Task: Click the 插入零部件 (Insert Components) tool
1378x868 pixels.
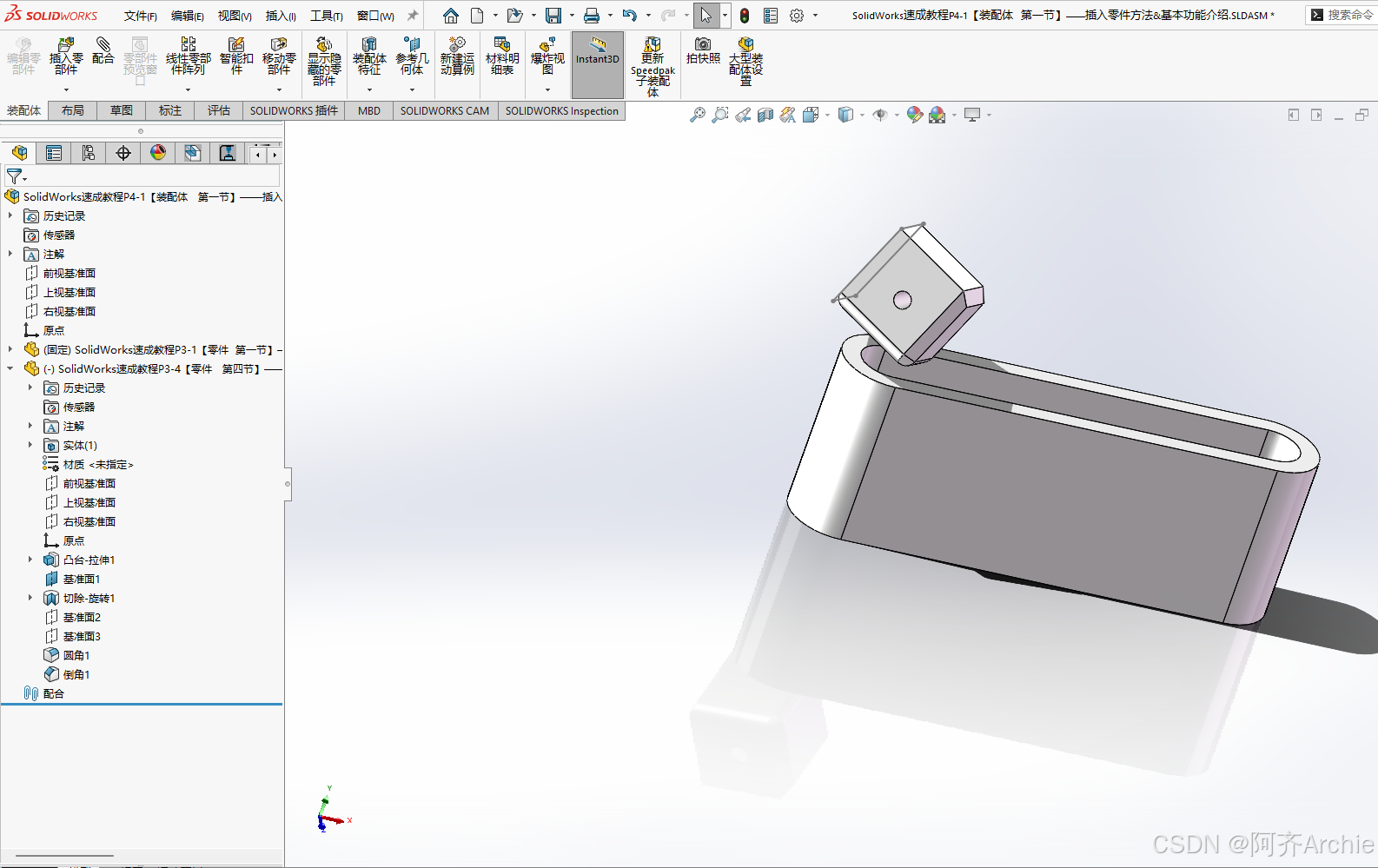Action: [66, 56]
